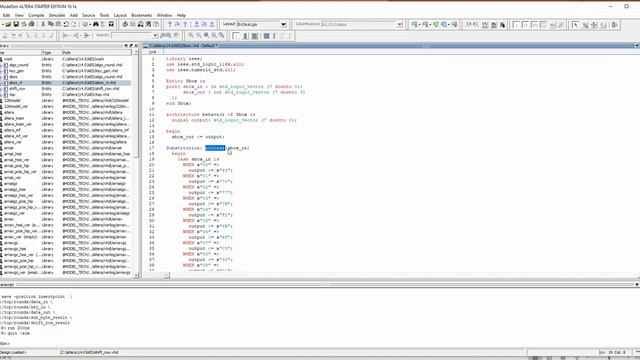Viewport: 640px width, 360px height.
Task: Select the arriaii_hssi library row
Action: [65, 154]
